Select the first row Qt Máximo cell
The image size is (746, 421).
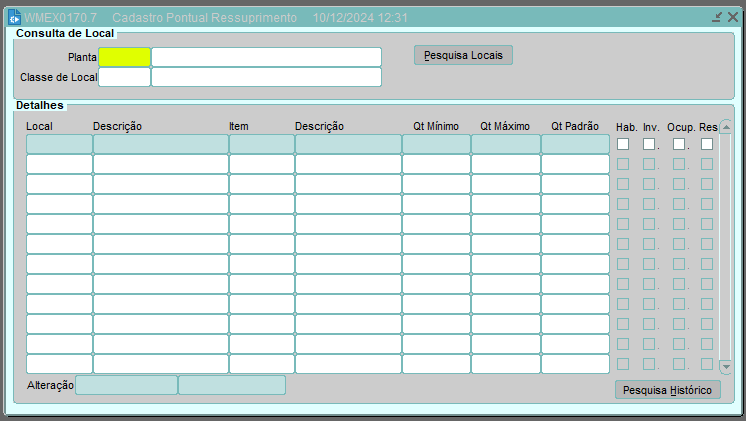coord(505,144)
